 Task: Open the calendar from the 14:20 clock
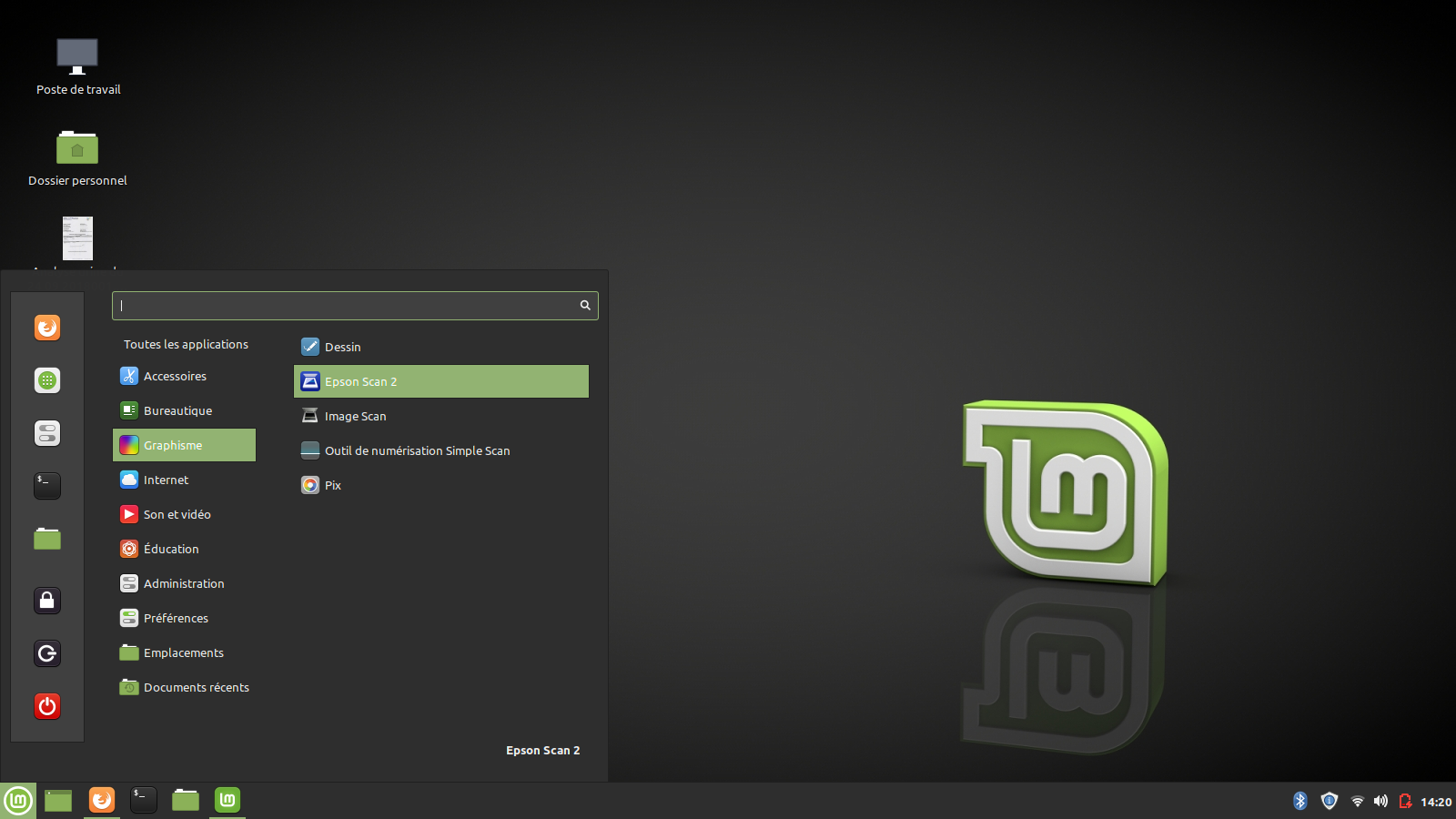pyautogui.click(x=1436, y=802)
